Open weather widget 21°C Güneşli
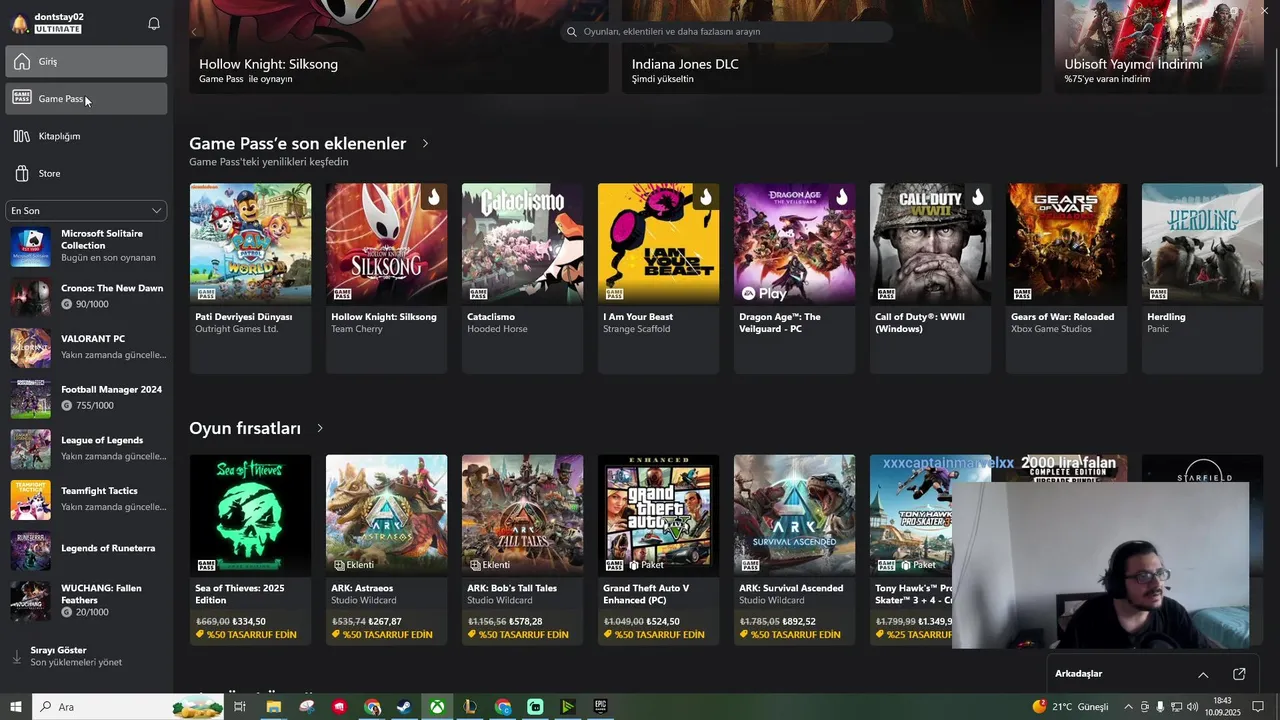This screenshot has width=1280, height=720. [x=1071, y=707]
